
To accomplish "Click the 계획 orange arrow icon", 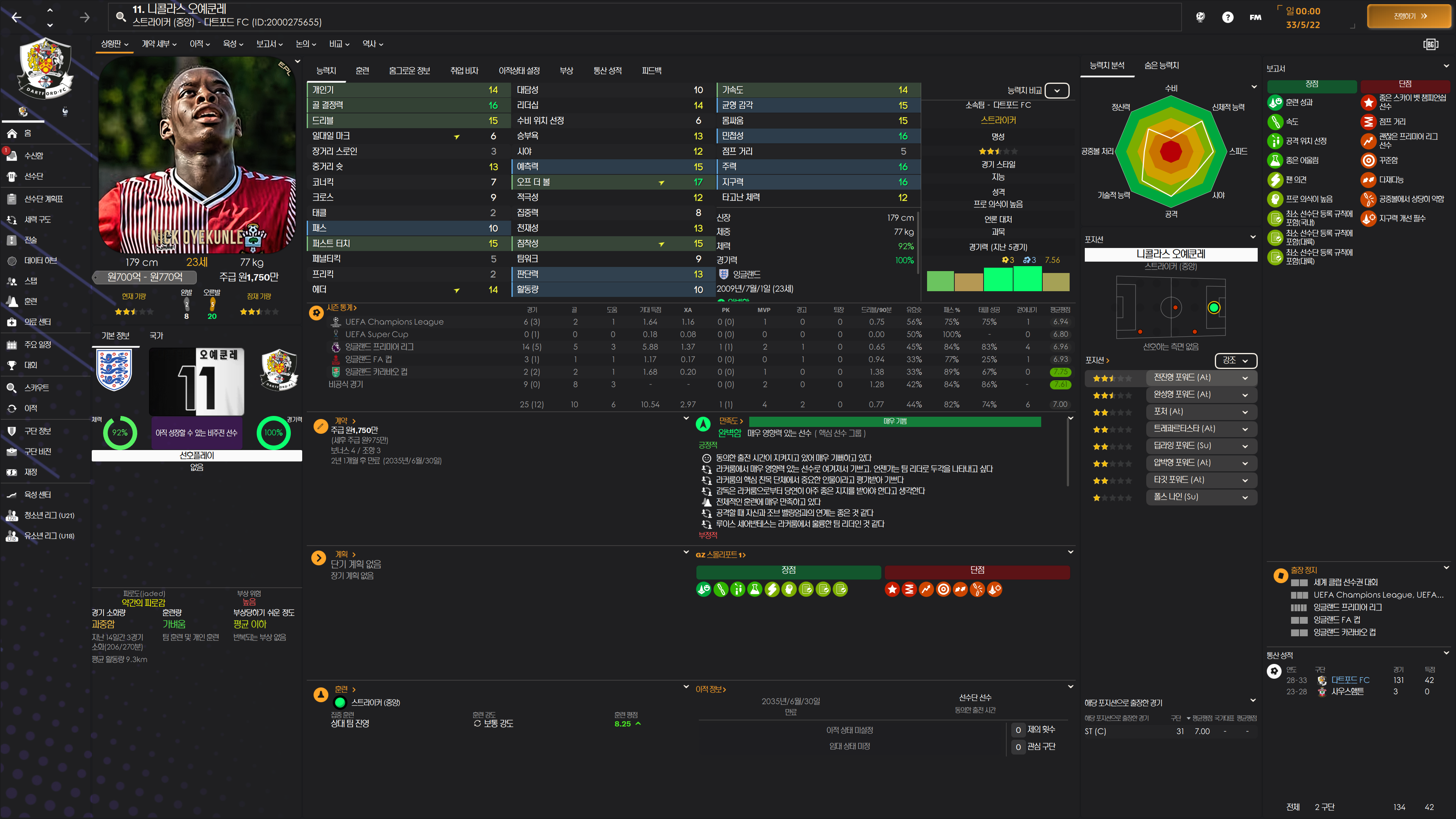I will click(318, 558).
